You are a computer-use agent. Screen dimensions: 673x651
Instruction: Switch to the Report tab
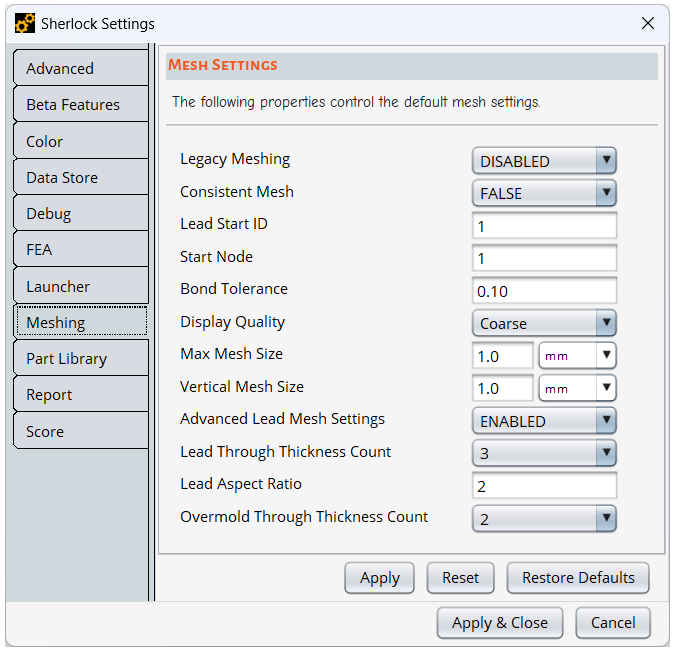tap(81, 394)
